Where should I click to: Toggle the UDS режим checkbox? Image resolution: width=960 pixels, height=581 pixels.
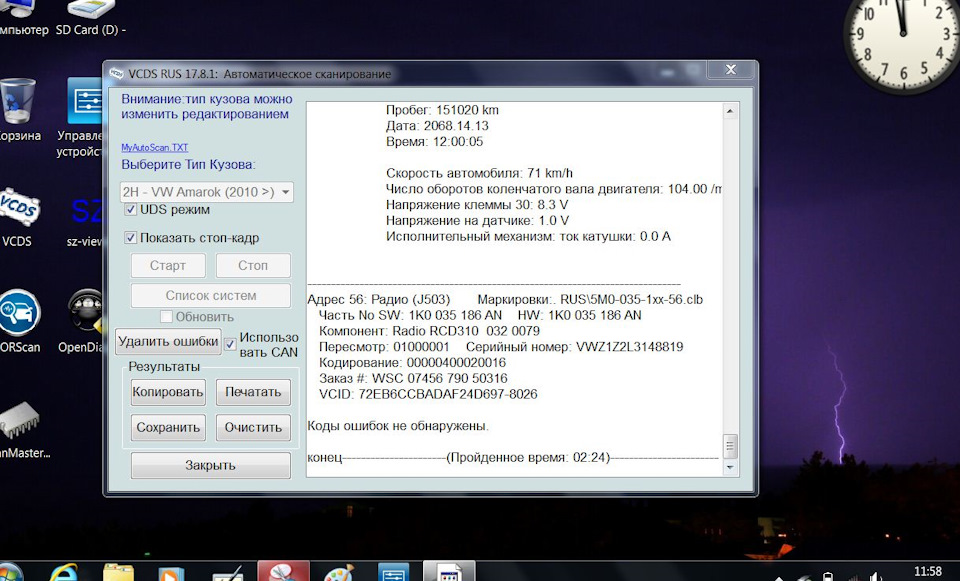pos(130,210)
